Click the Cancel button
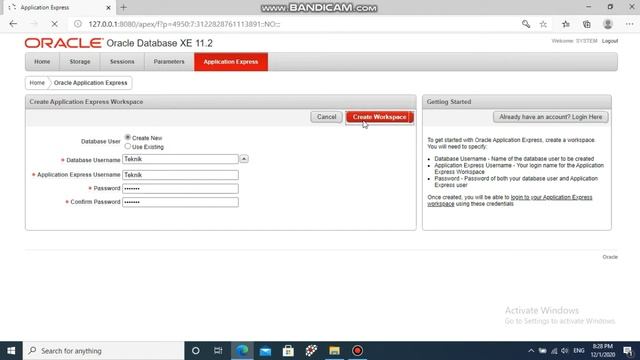The height and width of the screenshot is (360, 640). point(327,117)
